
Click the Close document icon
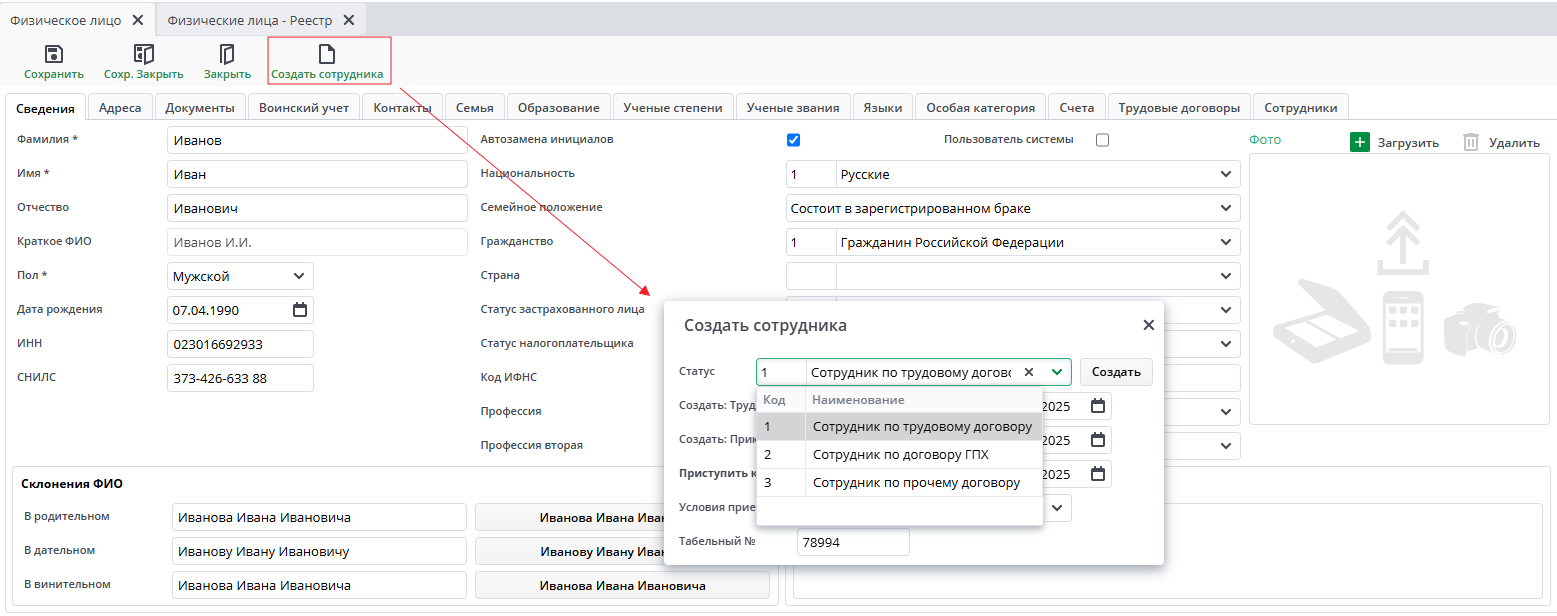point(227,54)
